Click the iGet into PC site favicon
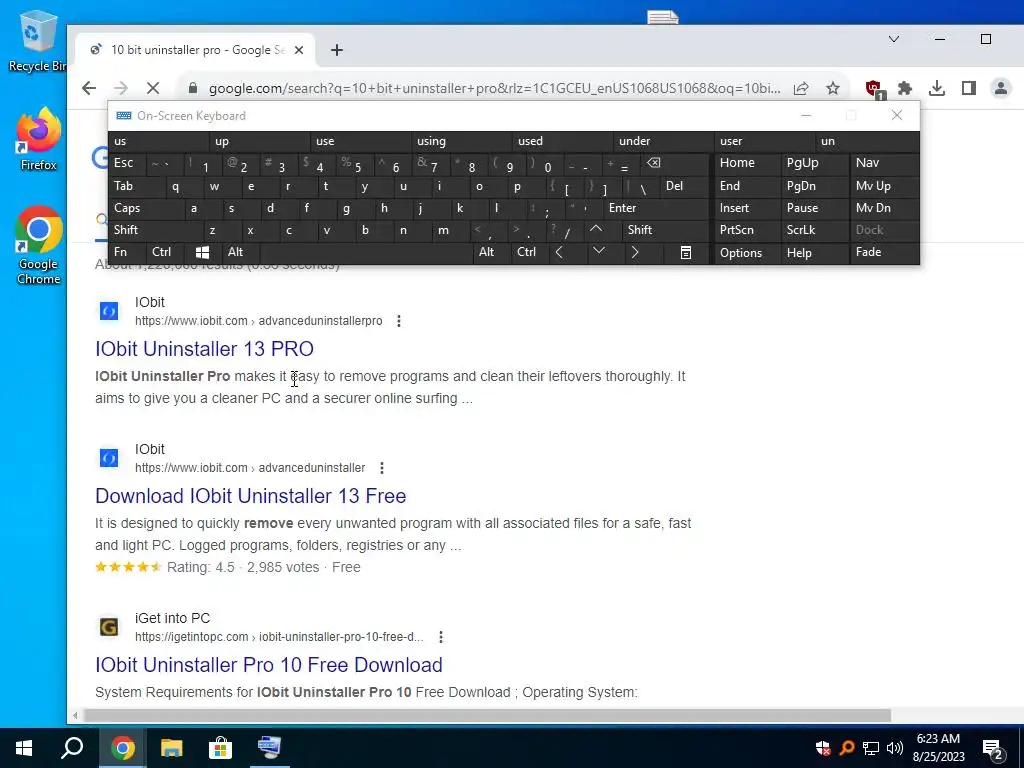Image resolution: width=1024 pixels, height=768 pixels. coord(109,628)
